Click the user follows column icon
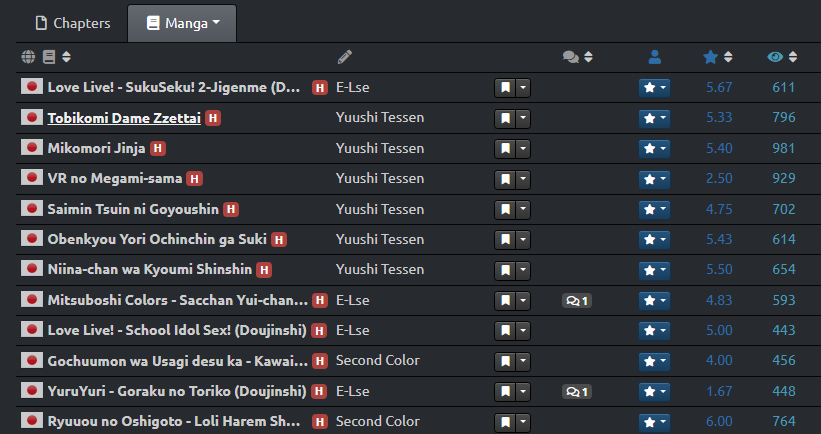The width and height of the screenshot is (821, 434). pos(654,57)
